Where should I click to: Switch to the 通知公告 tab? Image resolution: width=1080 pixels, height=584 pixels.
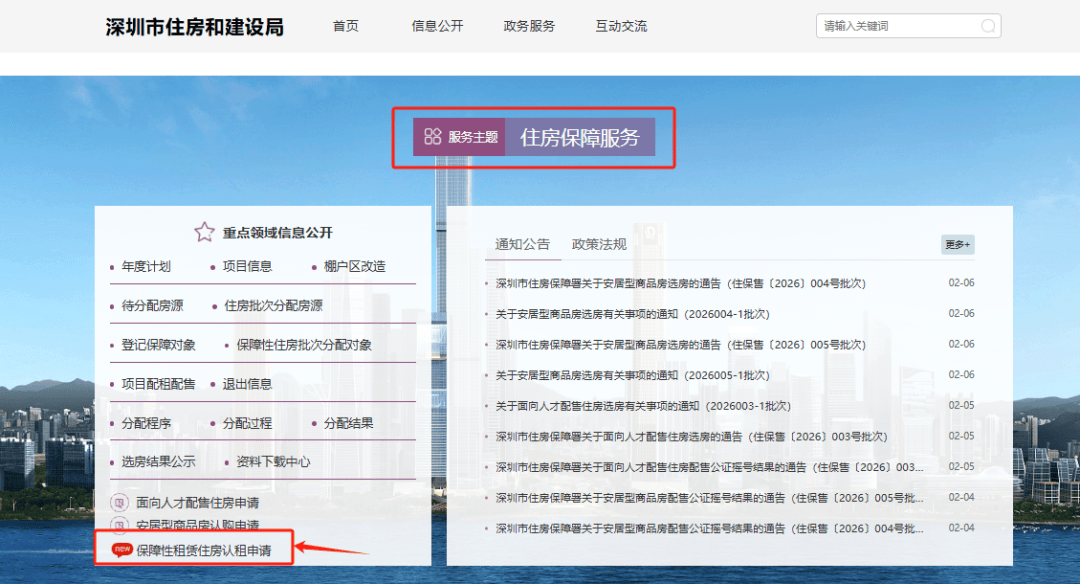pyautogui.click(x=521, y=243)
